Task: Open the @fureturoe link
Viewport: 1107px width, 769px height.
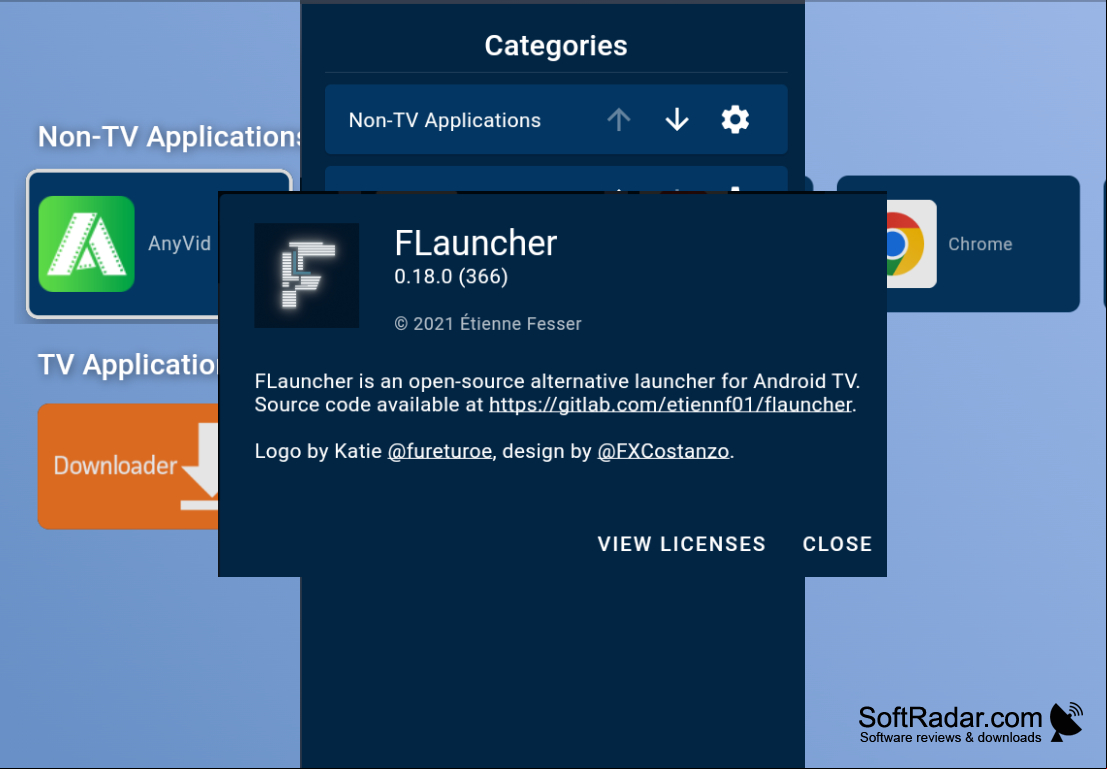Action: (440, 451)
